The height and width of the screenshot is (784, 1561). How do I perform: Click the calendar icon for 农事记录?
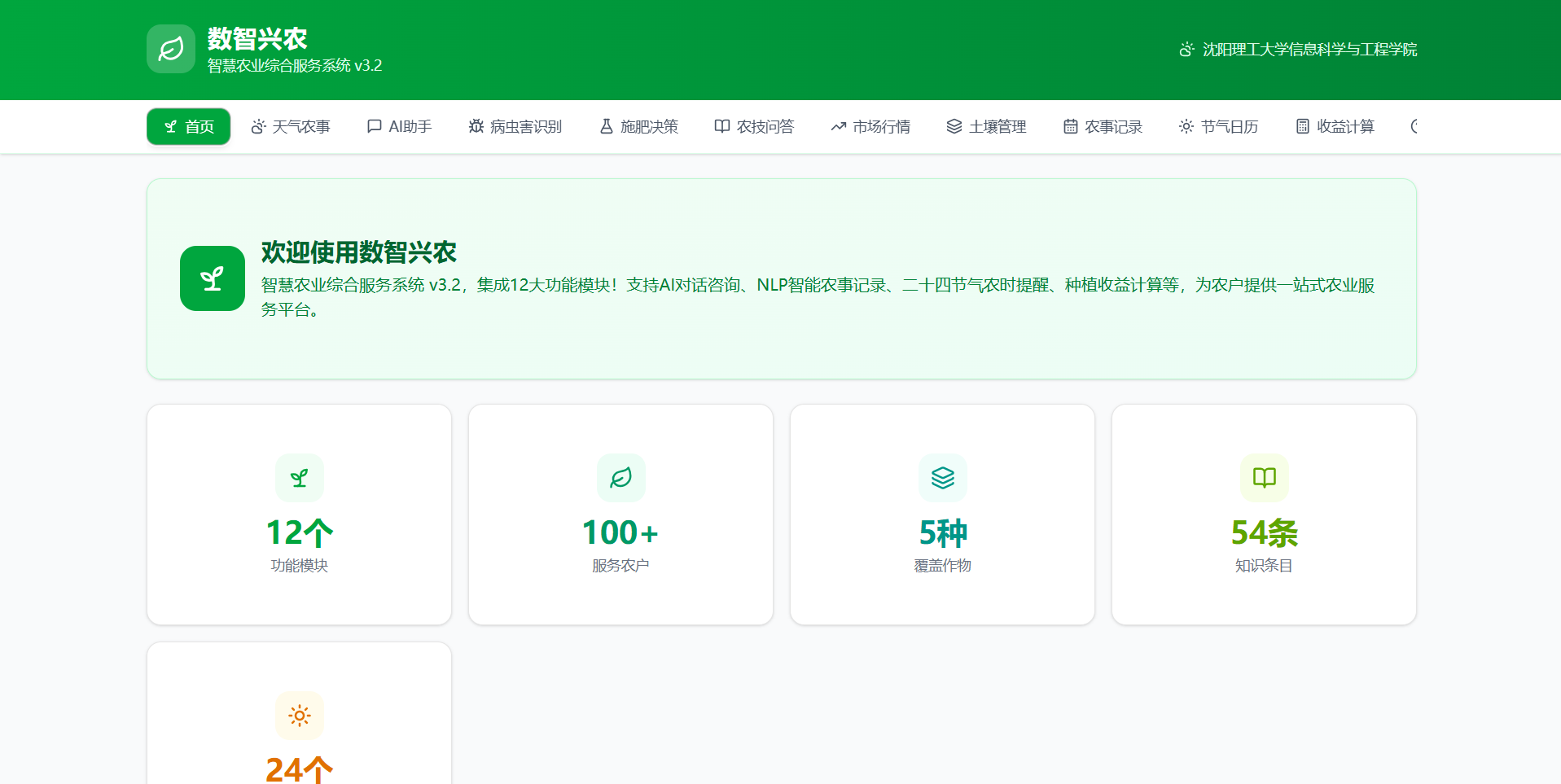[x=1071, y=126]
